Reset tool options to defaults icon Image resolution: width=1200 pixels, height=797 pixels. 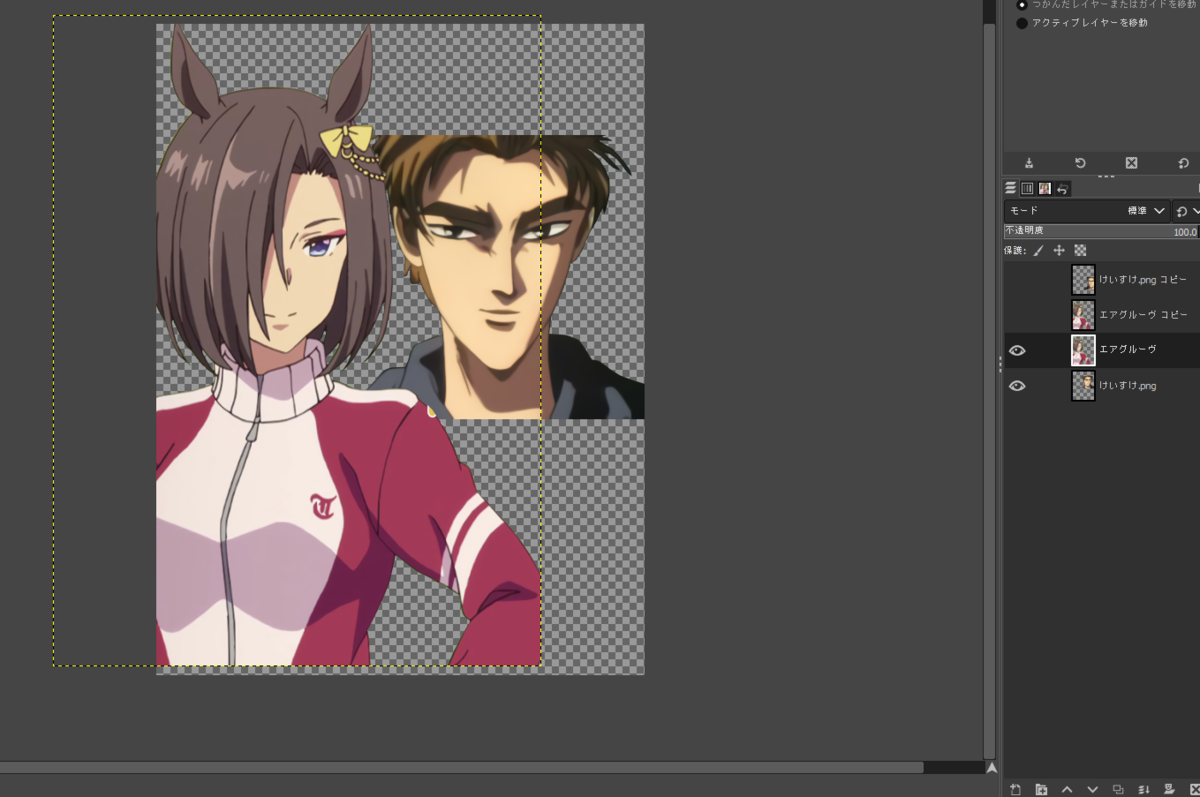(x=1183, y=163)
